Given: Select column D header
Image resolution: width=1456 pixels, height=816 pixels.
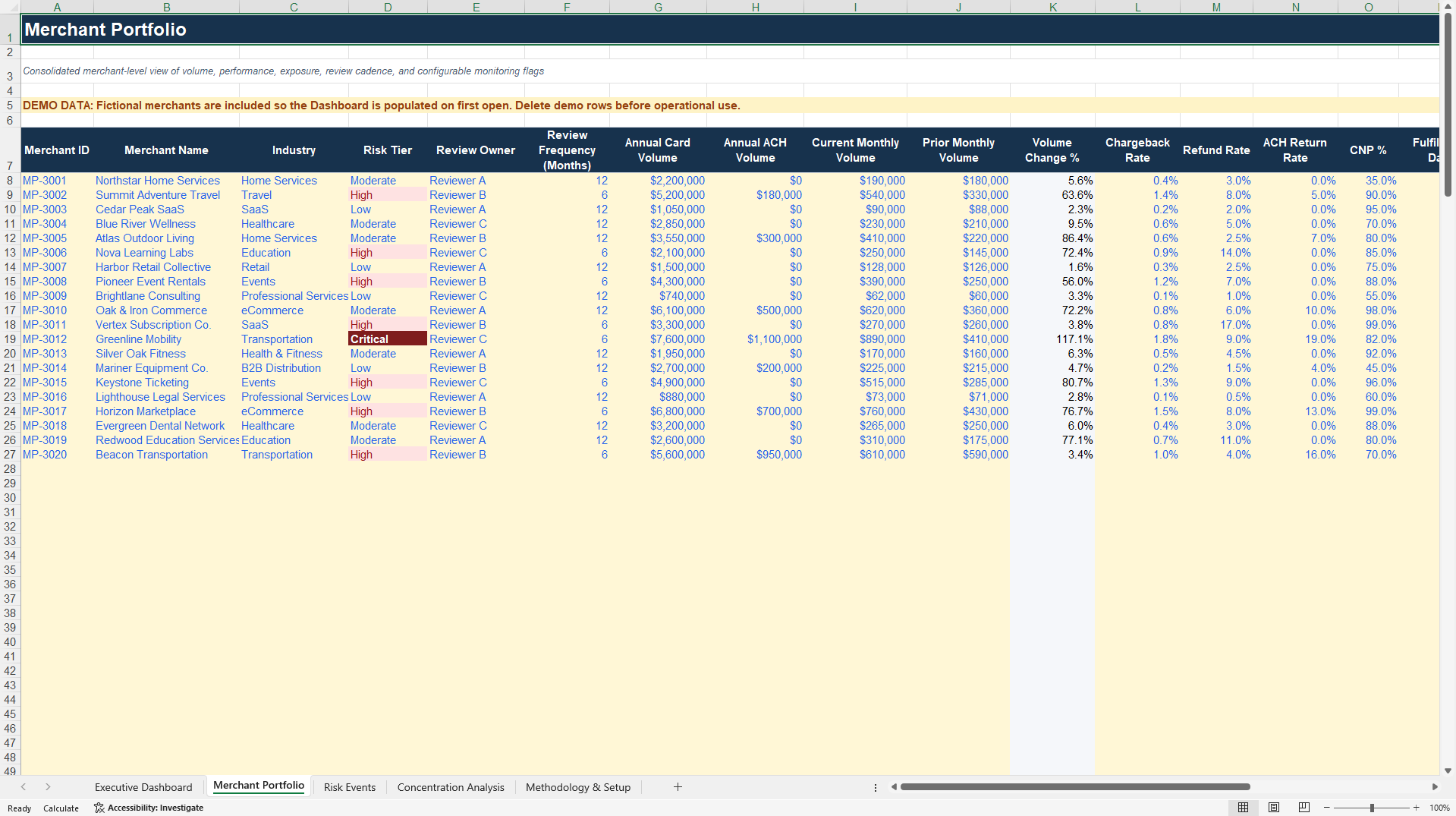Looking at the screenshot, I should [388, 7].
